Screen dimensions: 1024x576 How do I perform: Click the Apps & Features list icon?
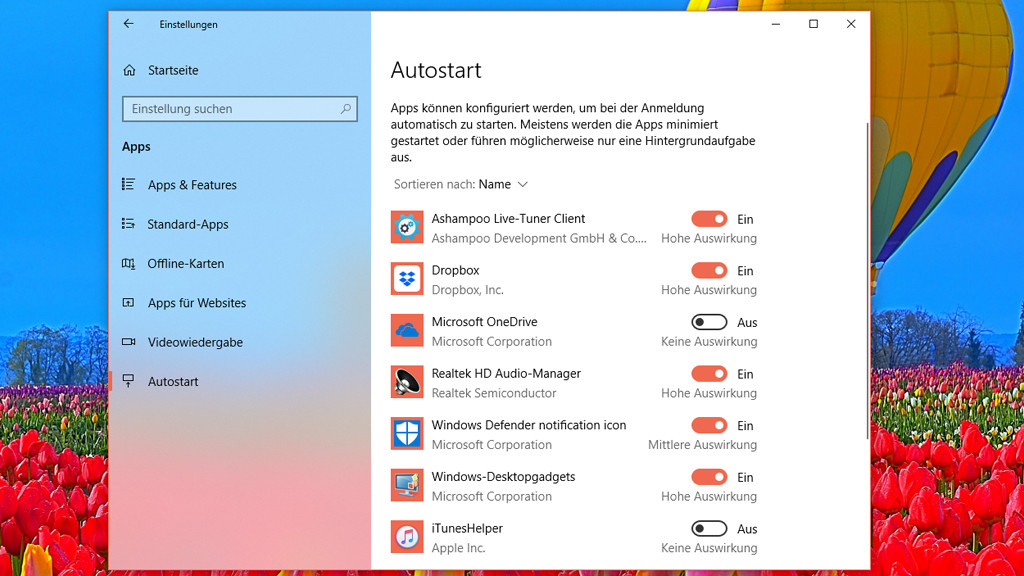(x=129, y=185)
